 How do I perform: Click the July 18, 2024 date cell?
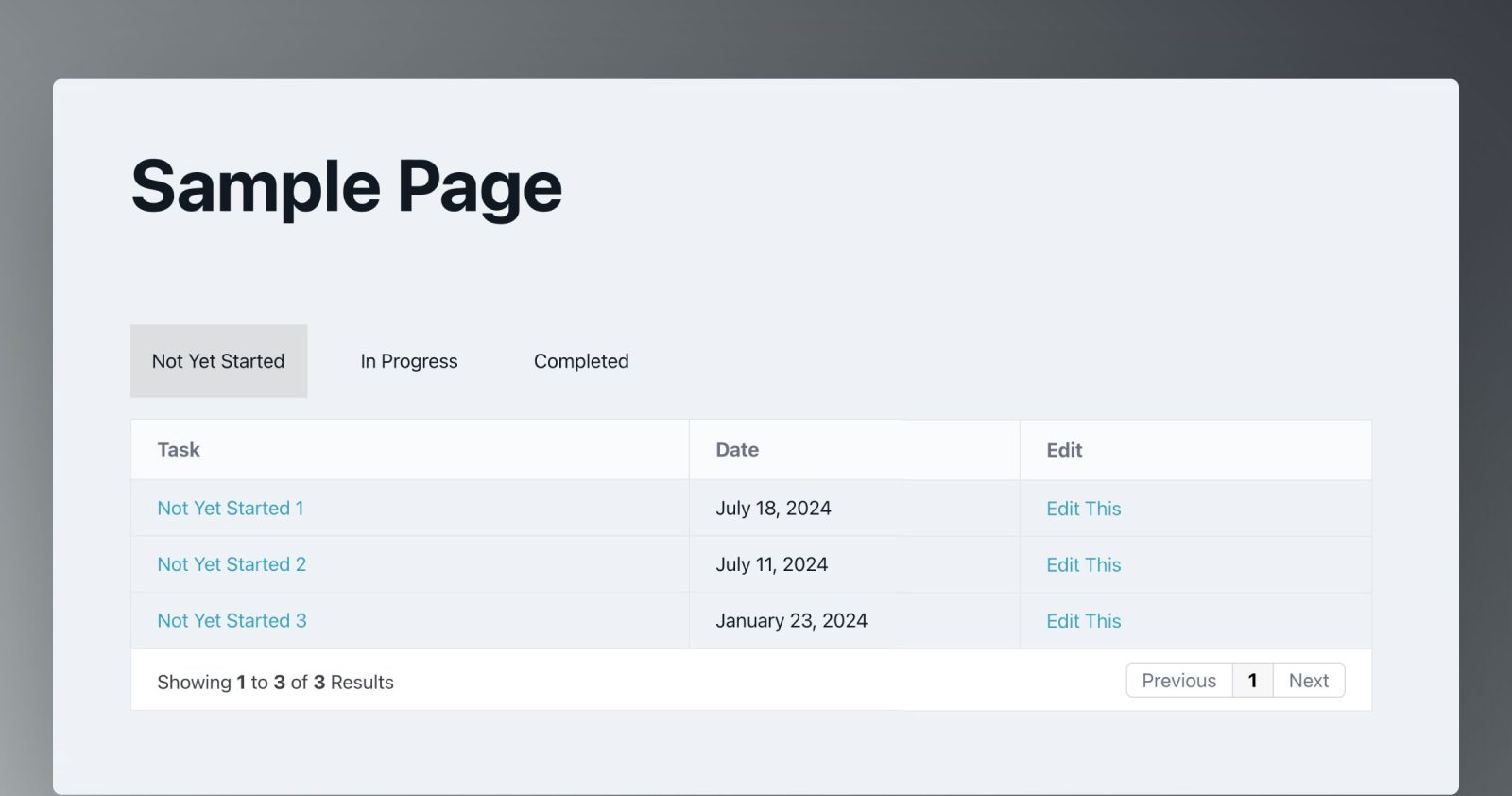pos(773,509)
